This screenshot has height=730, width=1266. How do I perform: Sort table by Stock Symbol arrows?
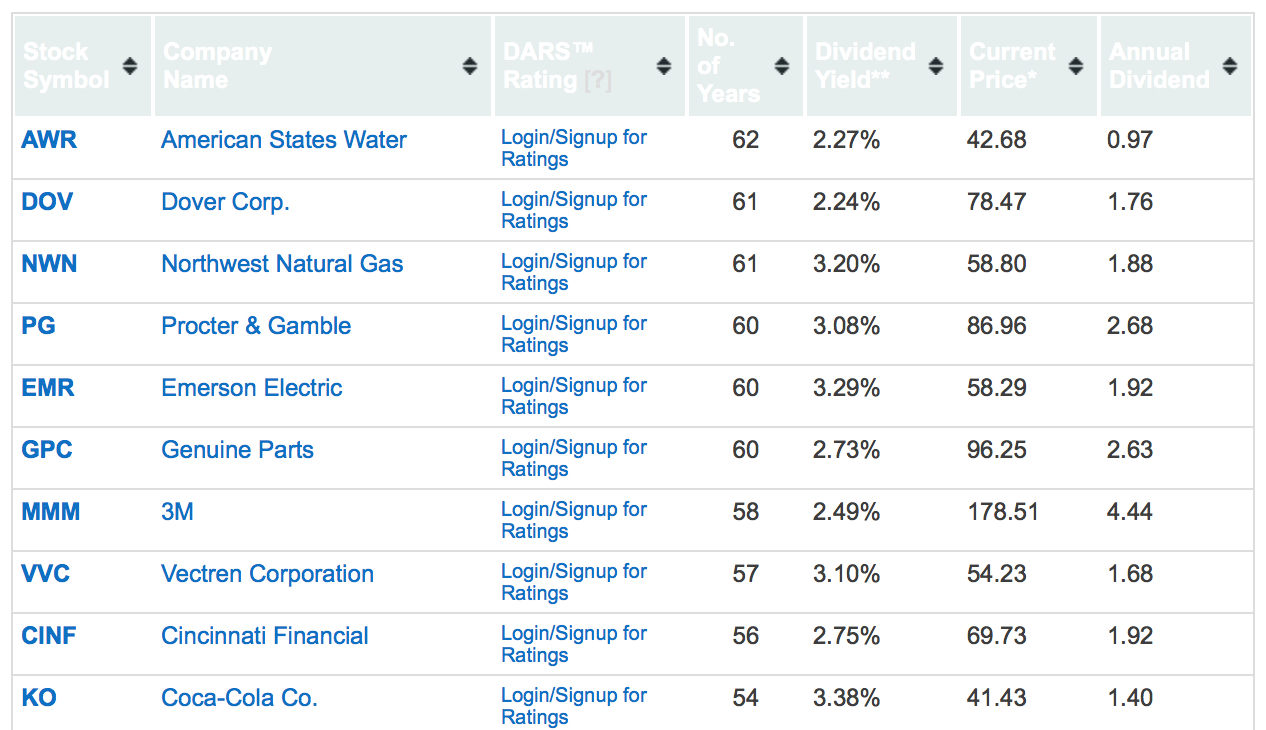[x=130, y=66]
